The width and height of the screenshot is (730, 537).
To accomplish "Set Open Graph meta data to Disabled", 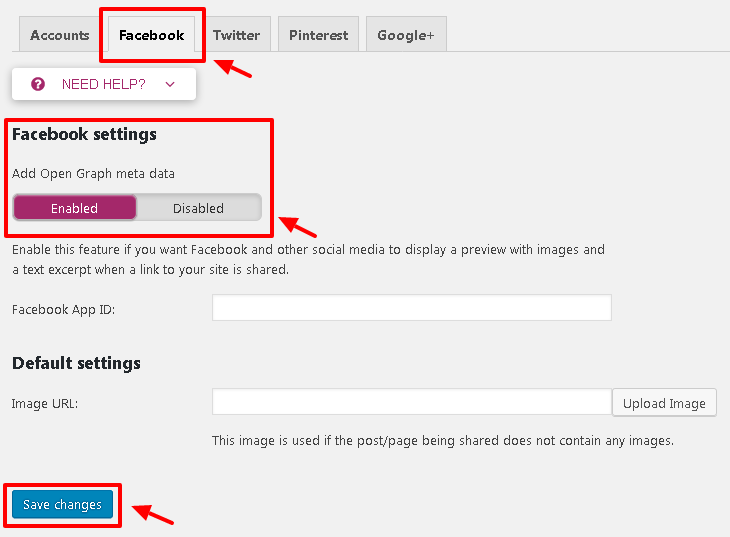I will (x=199, y=208).
